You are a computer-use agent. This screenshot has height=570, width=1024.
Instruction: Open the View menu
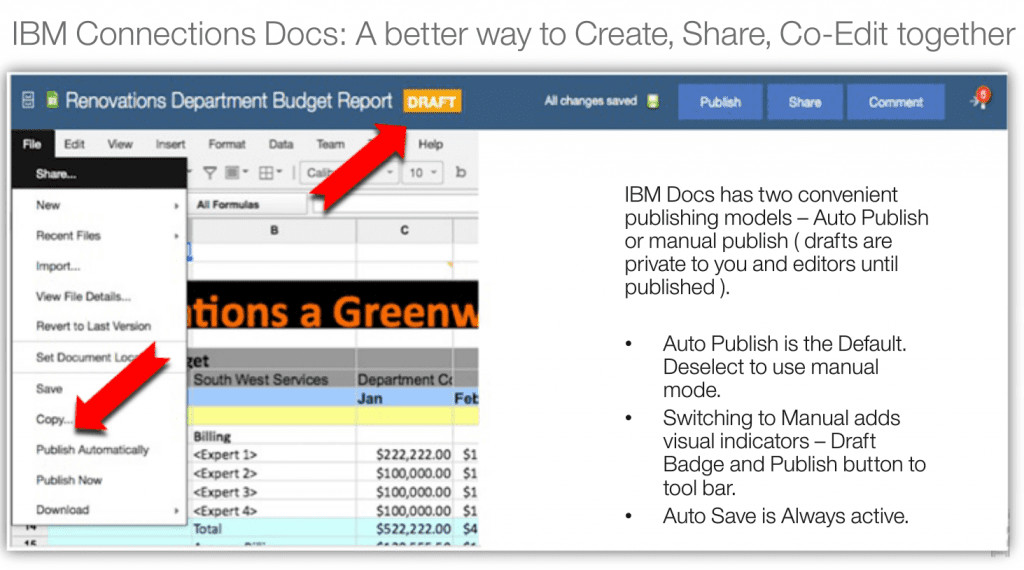click(x=120, y=144)
